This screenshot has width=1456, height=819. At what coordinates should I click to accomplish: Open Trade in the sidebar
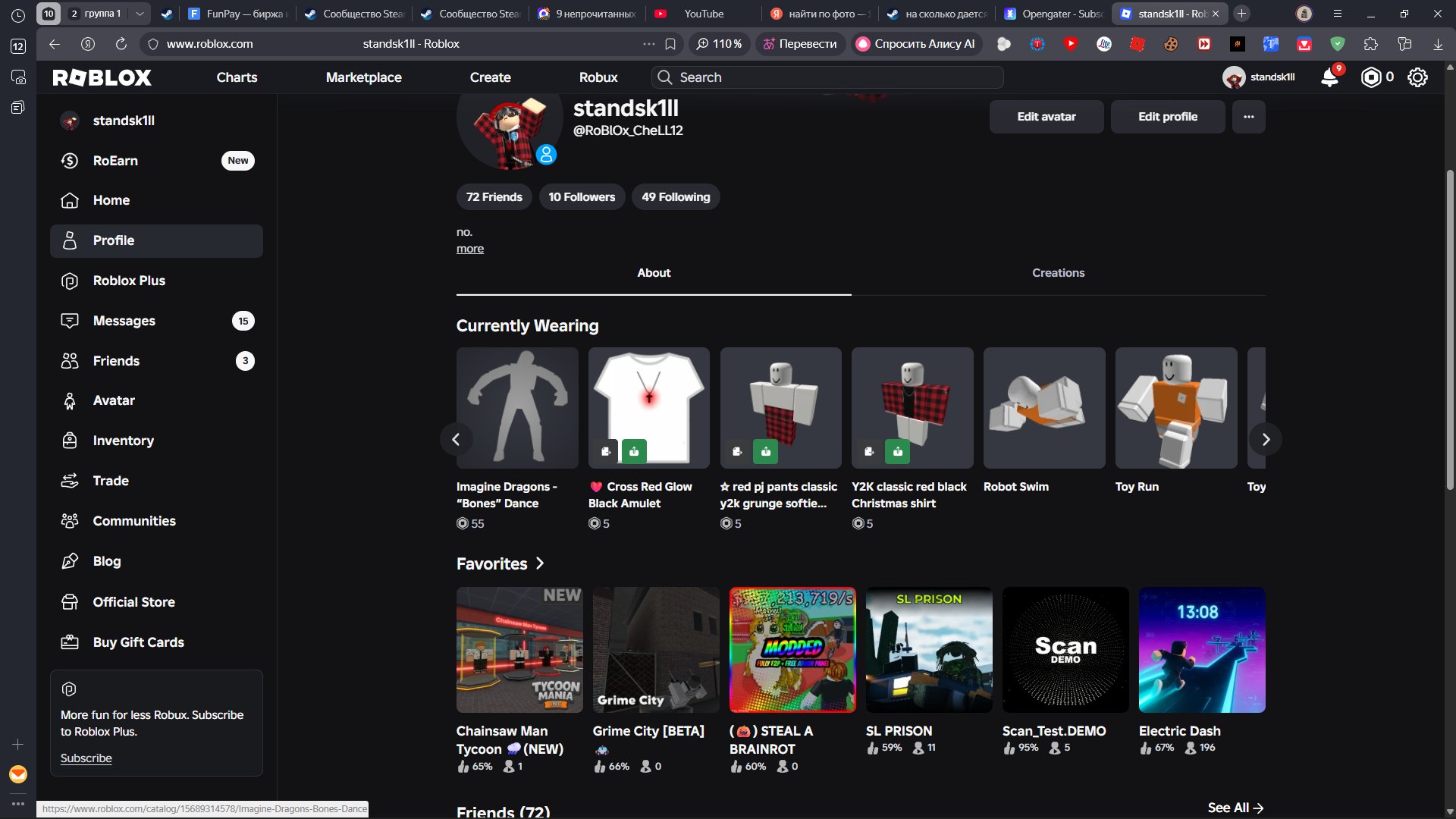click(156, 481)
